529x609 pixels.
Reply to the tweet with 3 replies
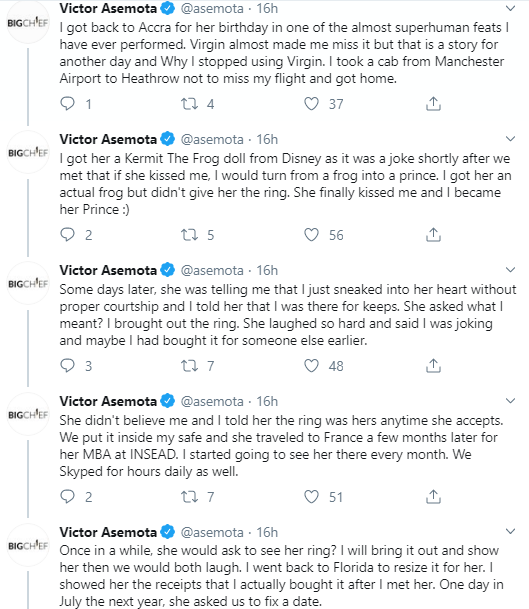[x=68, y=365]
